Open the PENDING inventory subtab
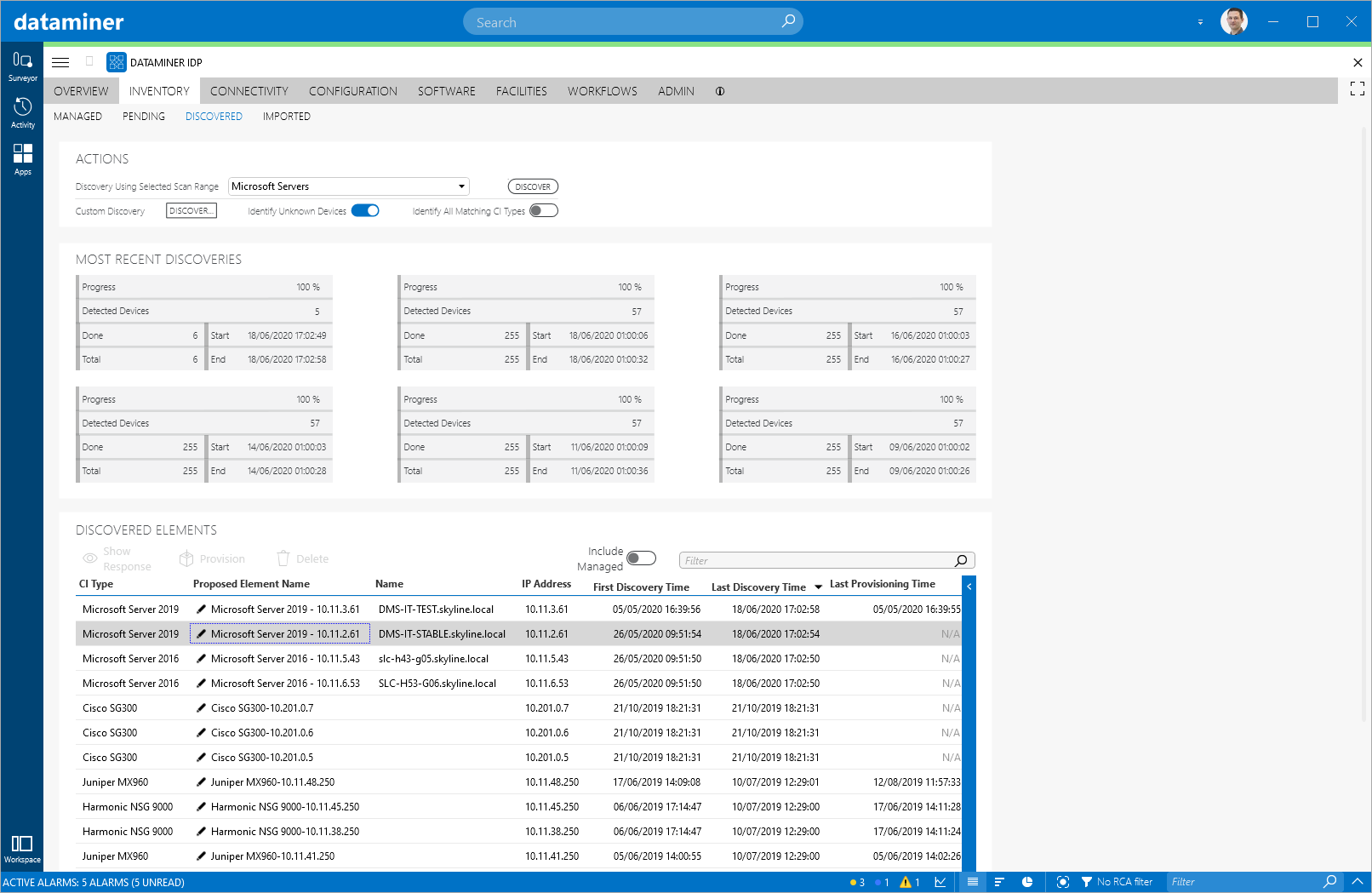Viewport: 1372px width, 893px height. click(x=144, y=117)
